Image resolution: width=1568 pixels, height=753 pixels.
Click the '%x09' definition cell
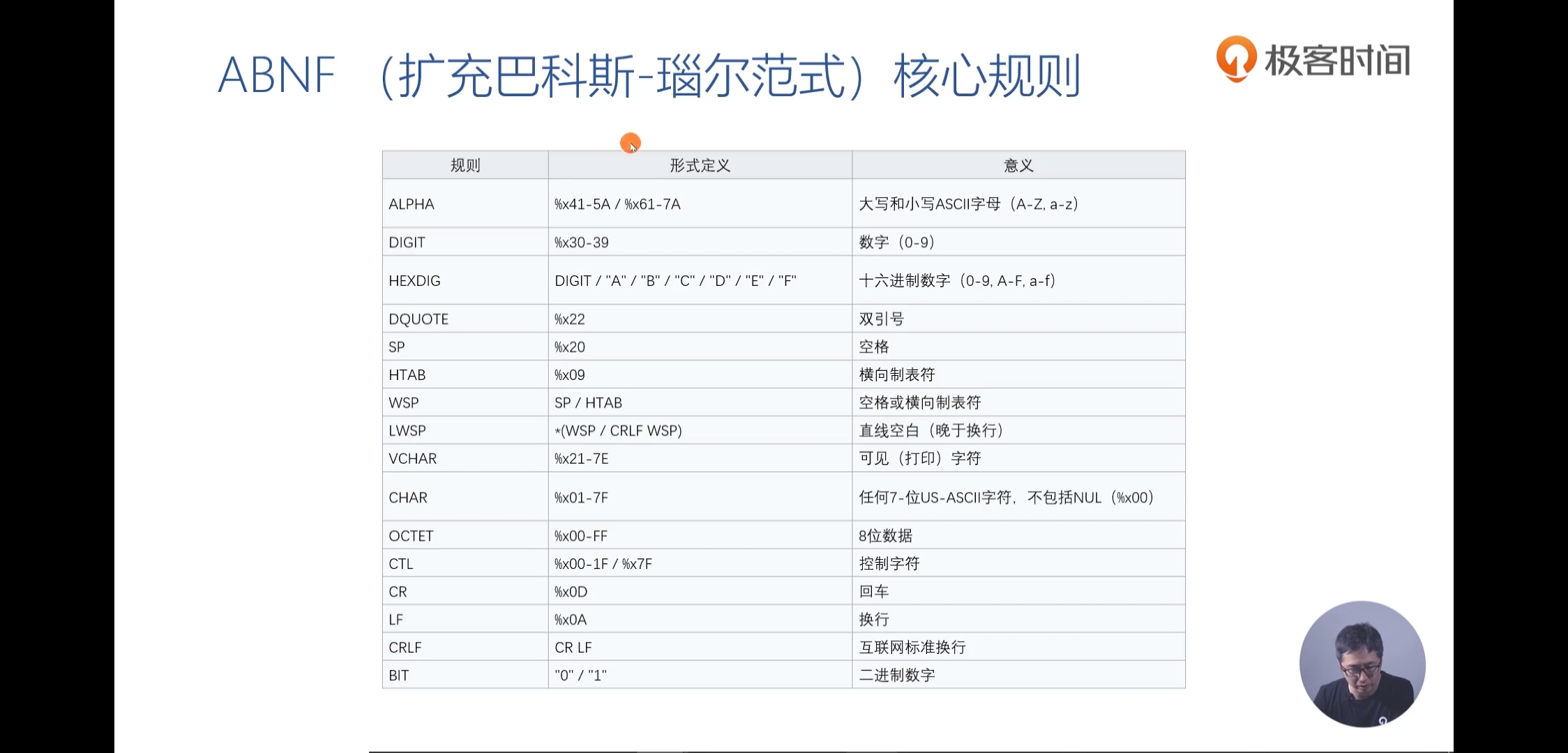700,374
